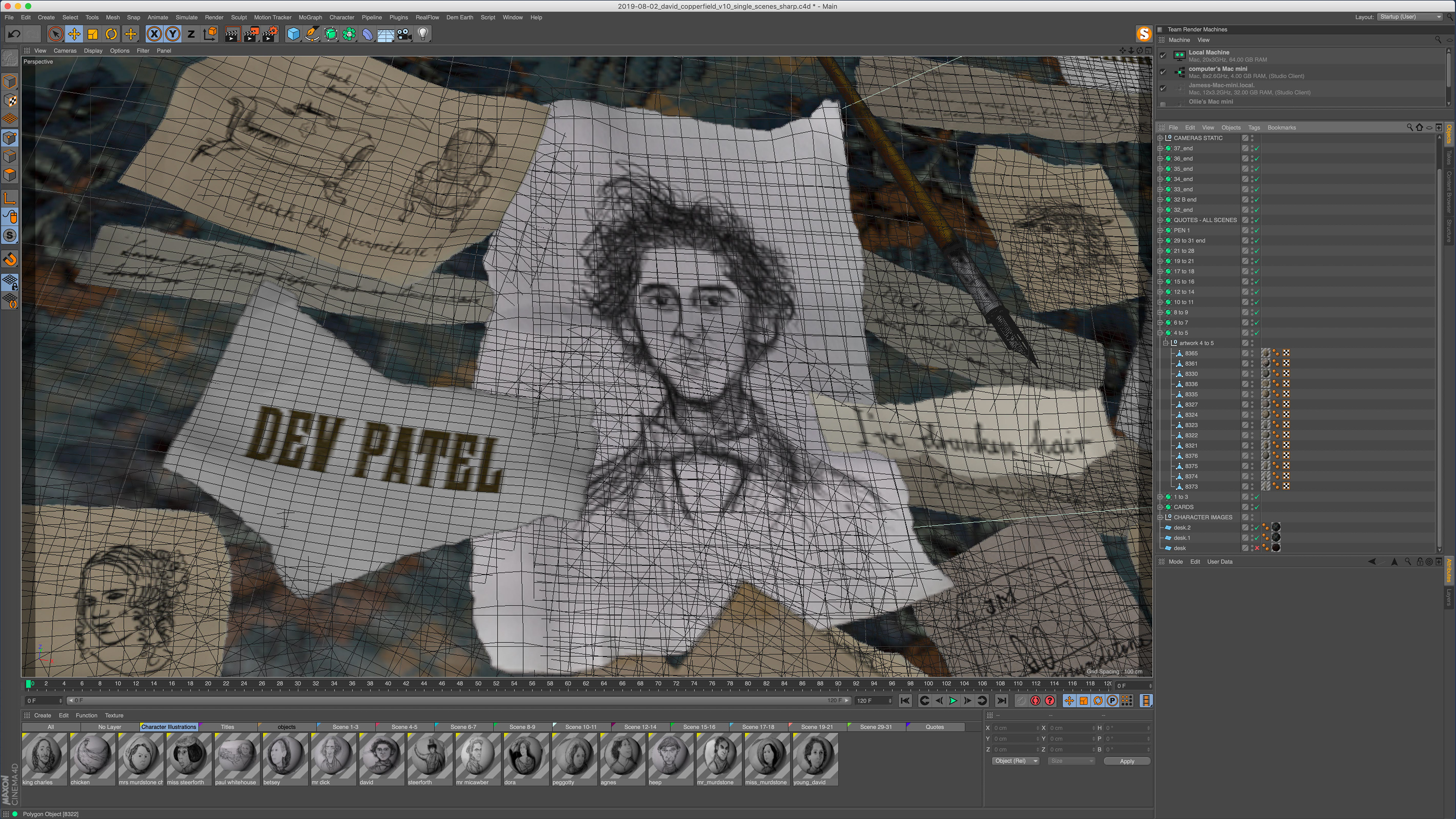Open the Simulate menu
1456x819 pixels.
pos(187,17)
